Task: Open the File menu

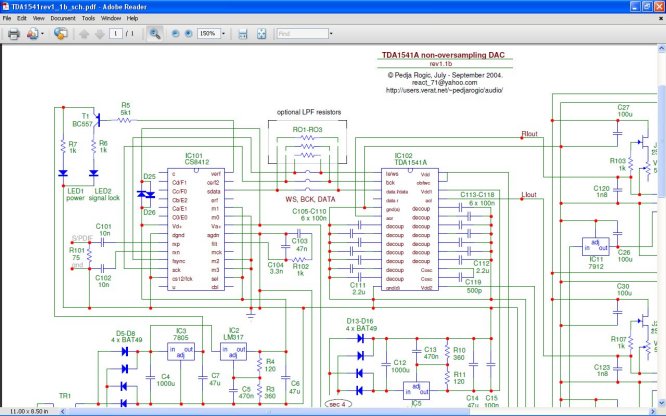Action: pyautogui.click(x=7, y=18)
